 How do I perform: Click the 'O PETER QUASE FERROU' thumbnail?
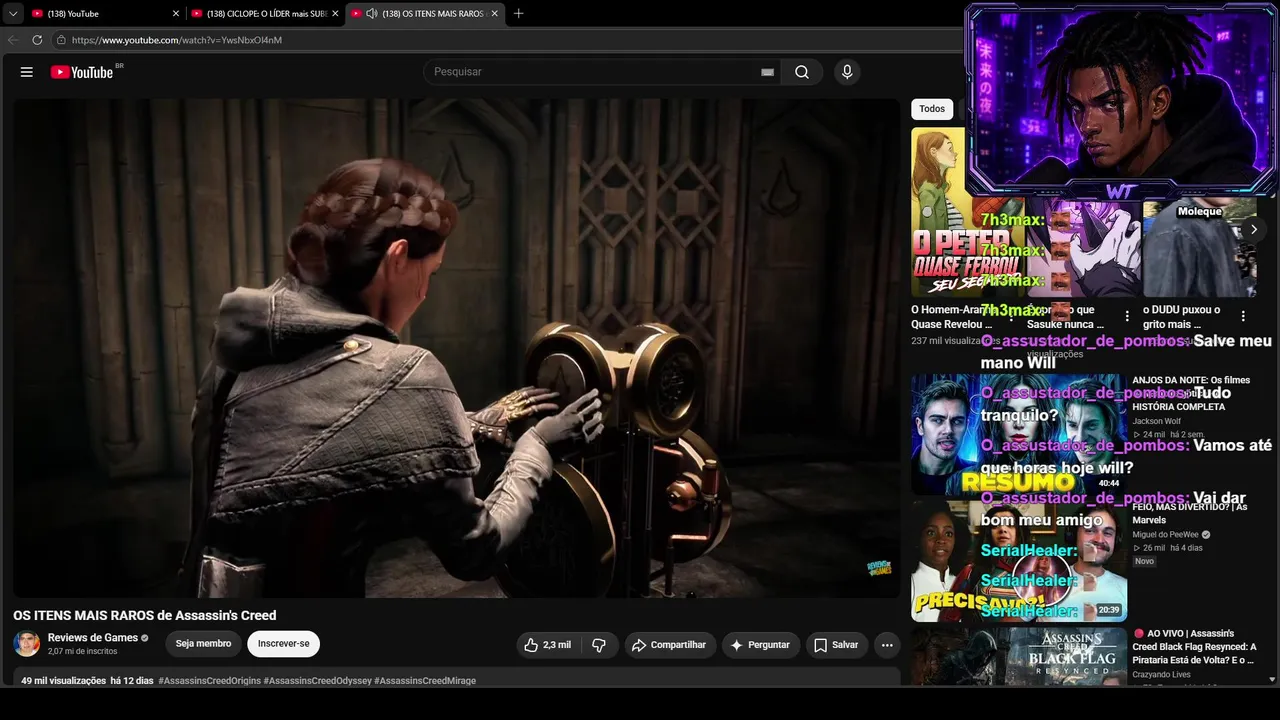pyautogui.click(x=940, y=212)
